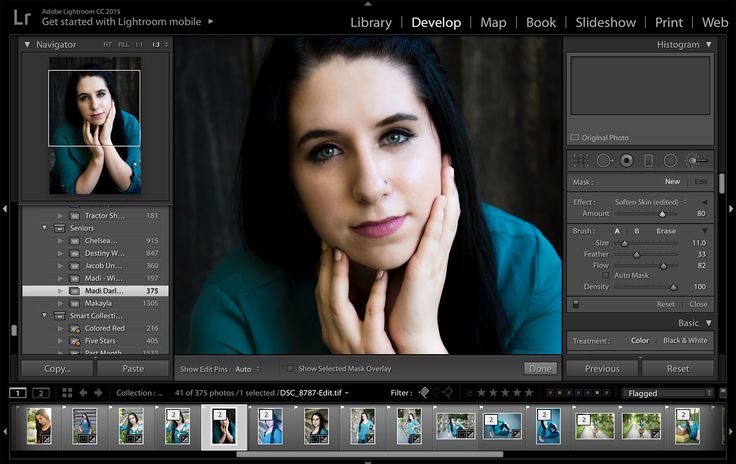This screenshot has height=464, width=736.
Task: Choose the Graduated Filter tool
Action: (x=648, y=160)
